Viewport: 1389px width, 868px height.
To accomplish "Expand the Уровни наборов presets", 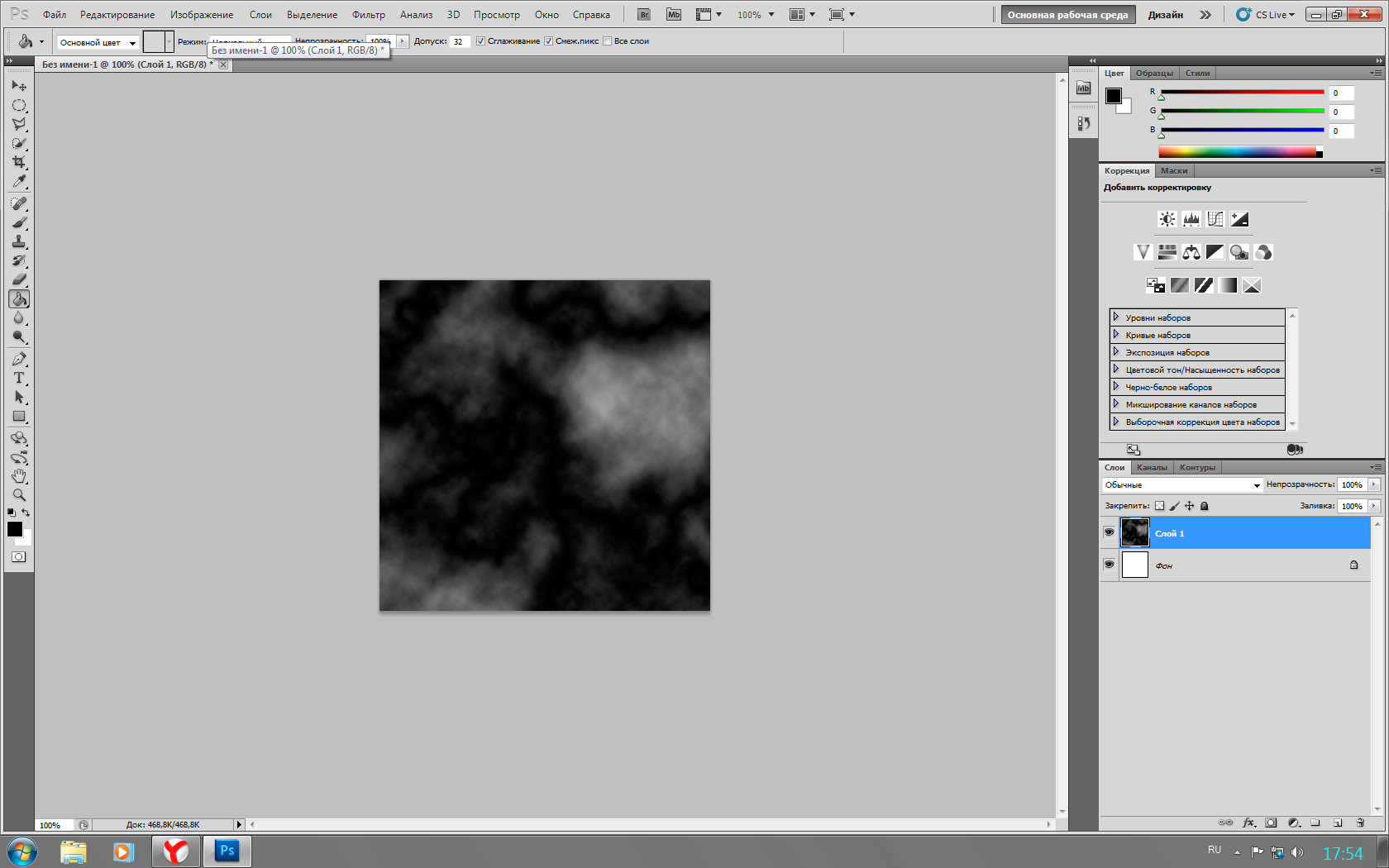I will pyautogui.click(x=1115, y=317).
